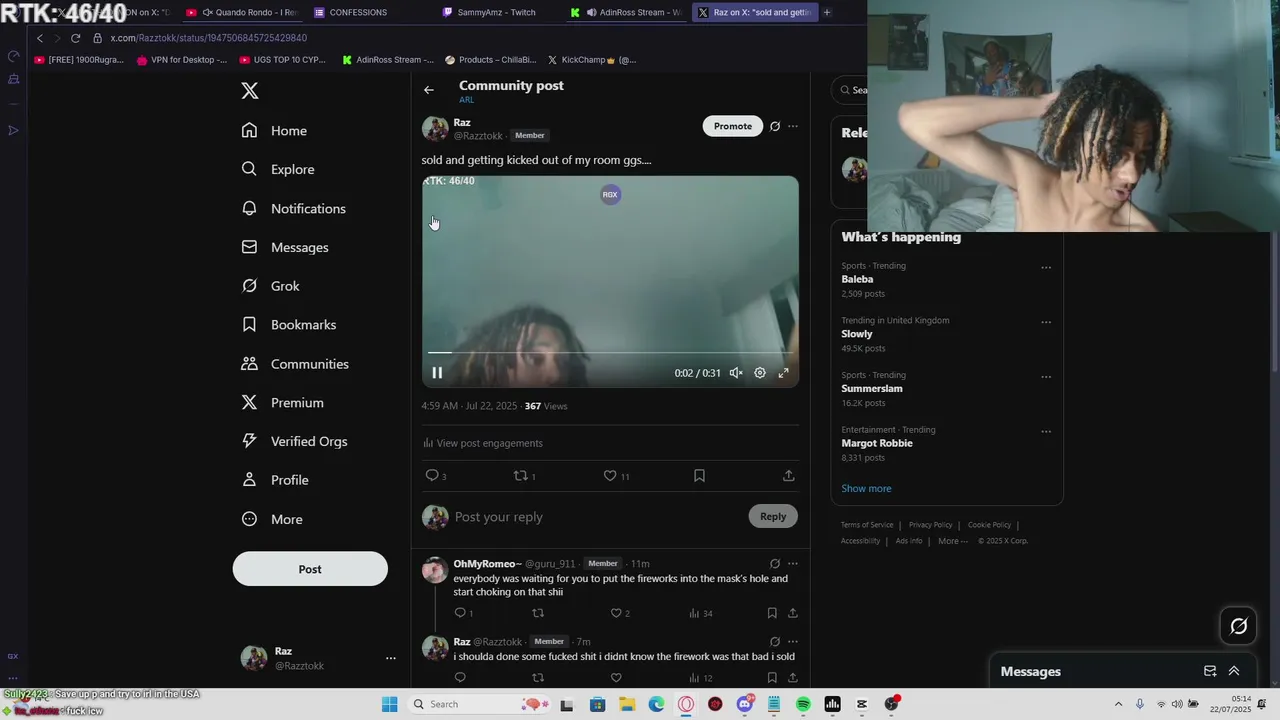
Task: Open more options on Raz's 7m reply
Action: [793, 642]
